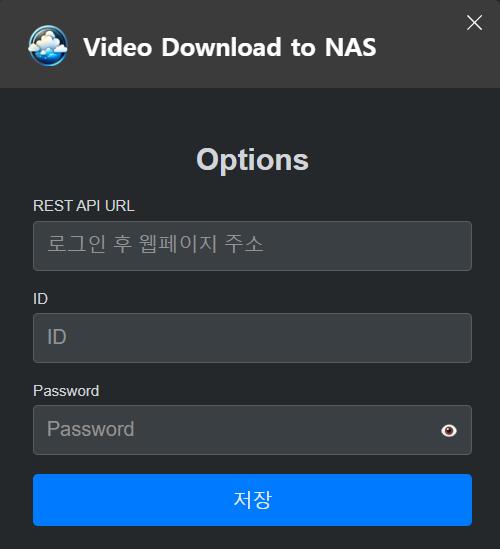Dismiss the dialog using the X icon
500x549 pixels.
pos(474,23)
